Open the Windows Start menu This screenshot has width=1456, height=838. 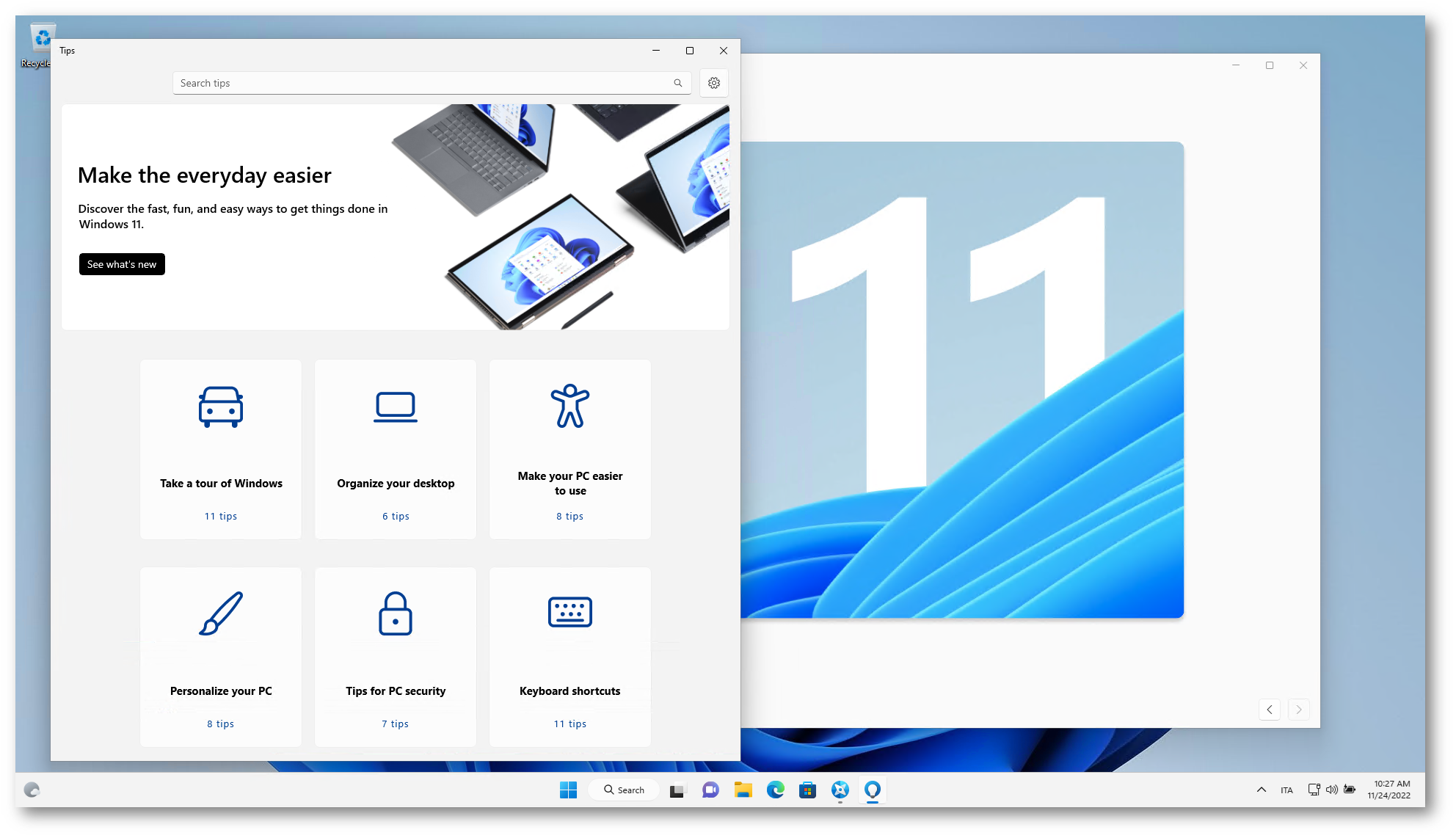tap(568, 790)
